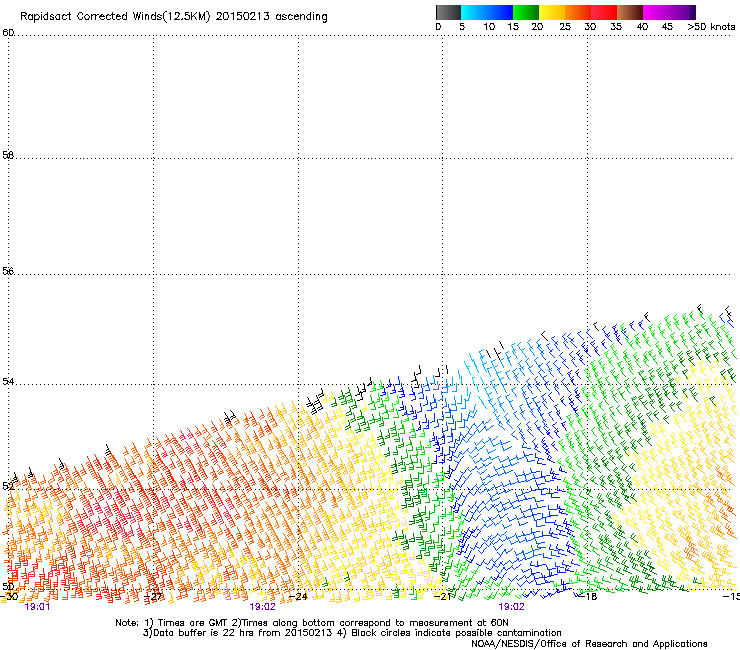Click the latitude axis label '50' on the left axis
This screenshot has height=650, width=740.
pyautogui.click(x=8, y=586)
